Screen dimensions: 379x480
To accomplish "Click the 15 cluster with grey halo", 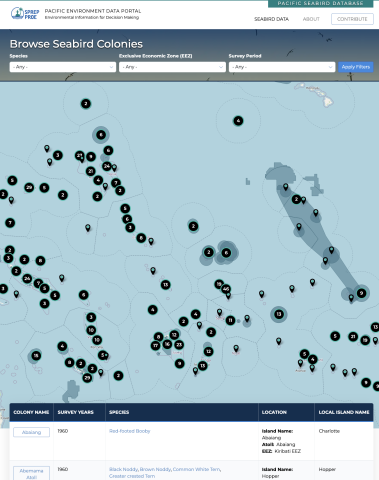I will [x=36, y=356].
